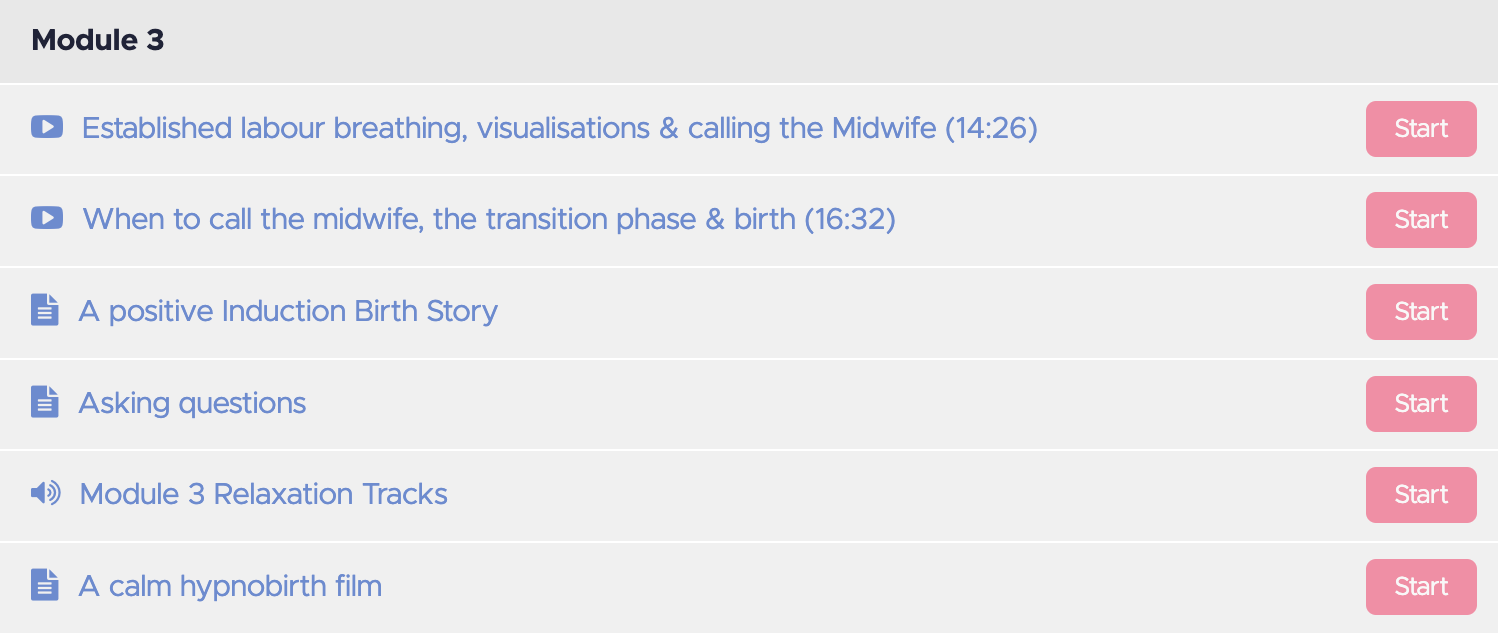Viewport: 1498px width, 636px height.
Task: Open A positive Induction Birth Story link
Action: [x=288, y=311]
